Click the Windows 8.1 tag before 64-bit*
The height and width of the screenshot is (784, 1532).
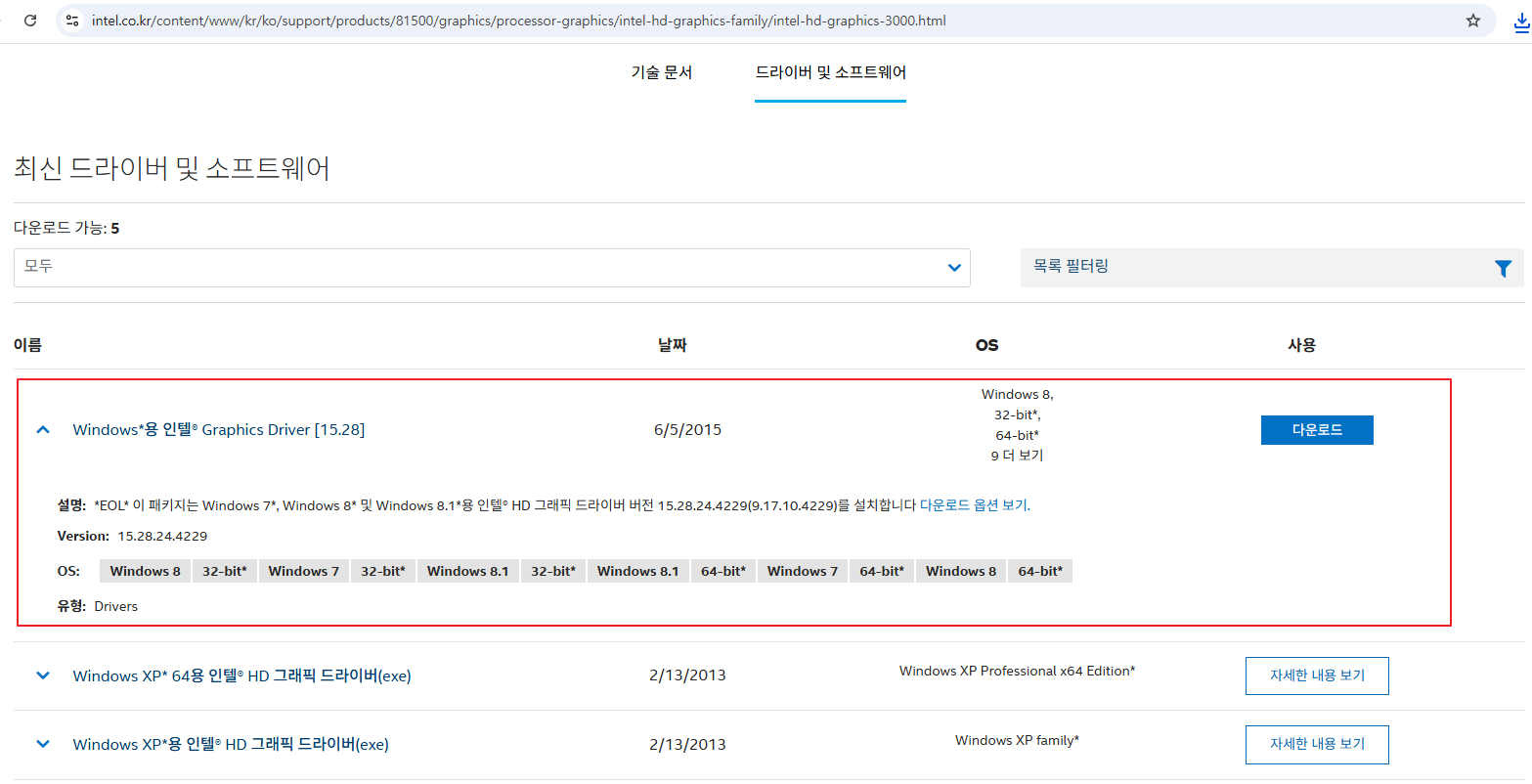click(x=638, y=571)
